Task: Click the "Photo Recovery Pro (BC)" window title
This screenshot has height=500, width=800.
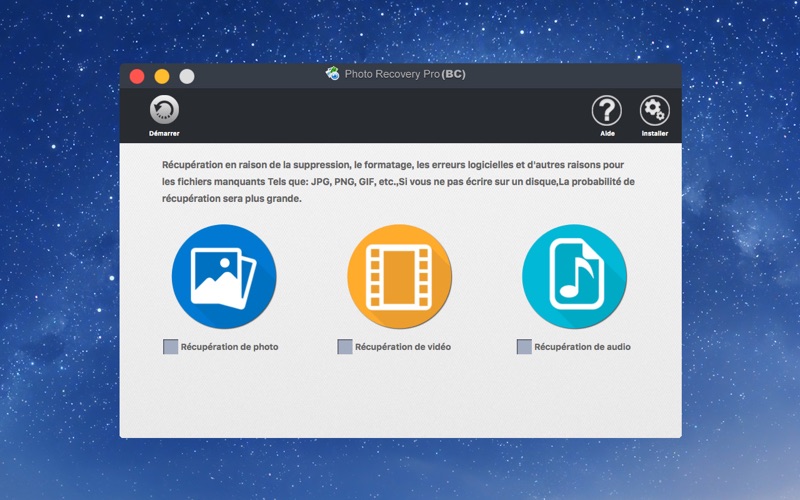Action: [x=405, y=74]
